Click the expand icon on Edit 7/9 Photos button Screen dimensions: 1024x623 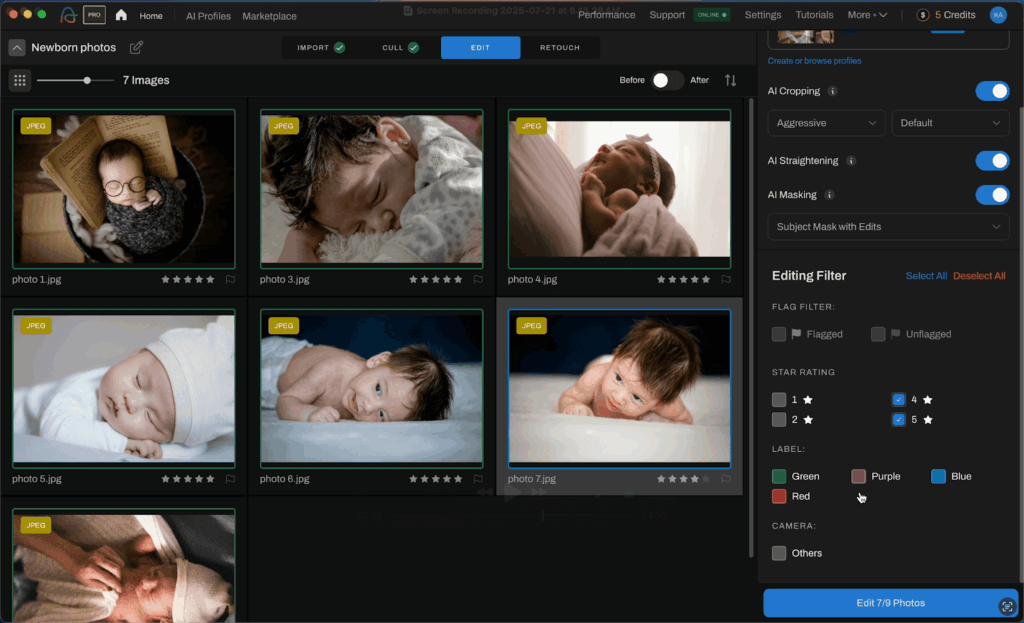point(1007,606)
